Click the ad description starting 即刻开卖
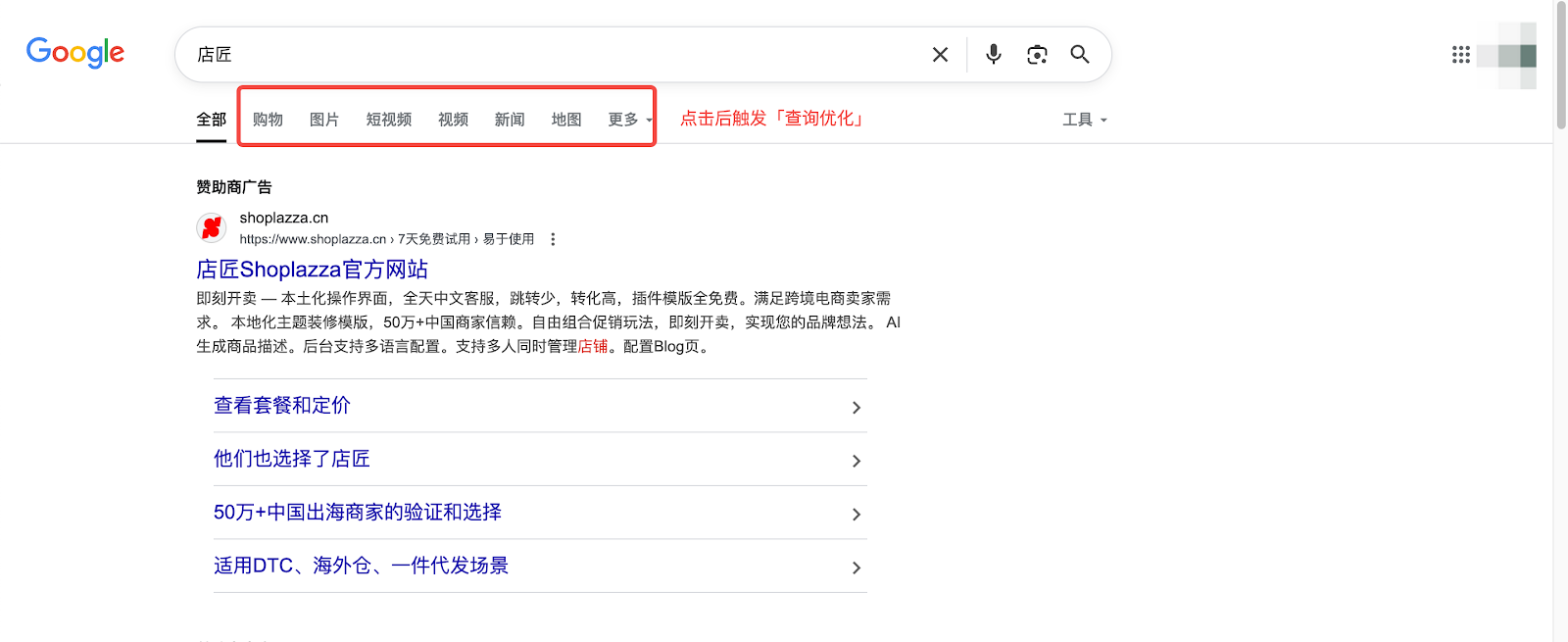1568x642 pixels. pyautogui.click(x=549, y=322)
